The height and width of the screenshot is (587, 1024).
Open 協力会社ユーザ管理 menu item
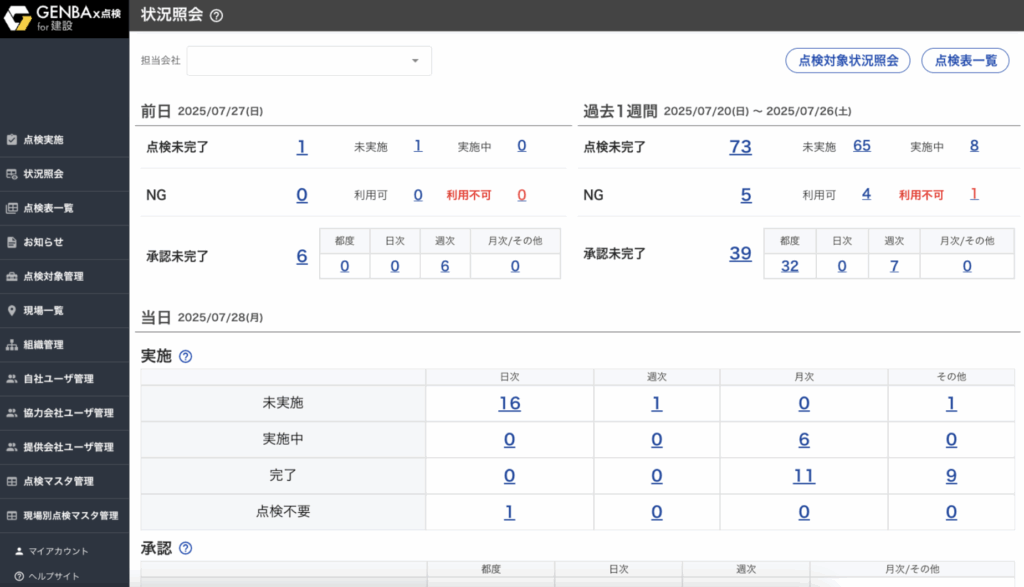(x=65, y=413)
